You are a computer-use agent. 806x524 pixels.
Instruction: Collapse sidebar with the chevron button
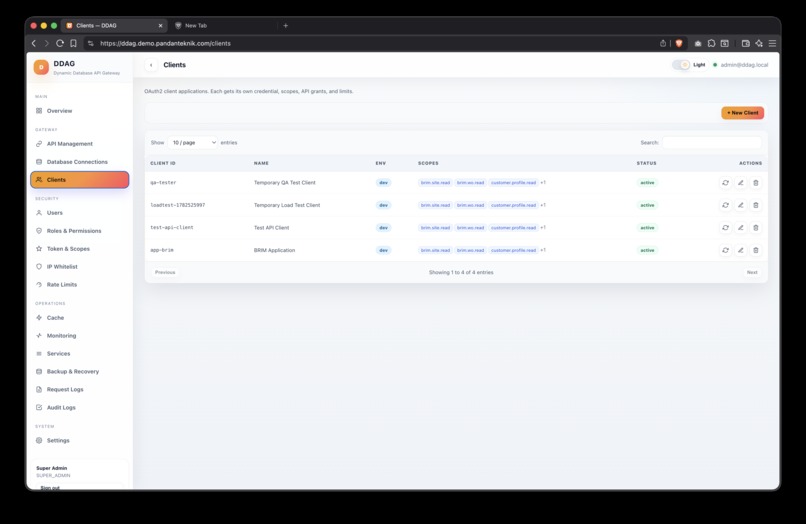pos(151,65)
